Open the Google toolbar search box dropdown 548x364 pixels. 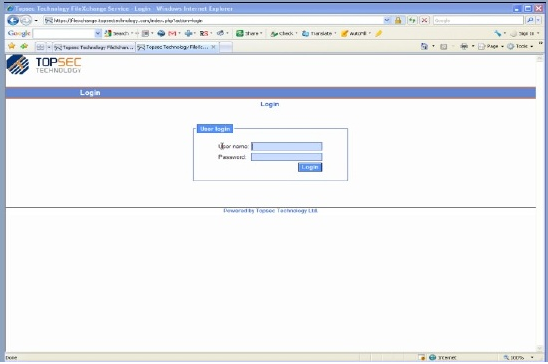pyautogui.click(x=98, y=34)
